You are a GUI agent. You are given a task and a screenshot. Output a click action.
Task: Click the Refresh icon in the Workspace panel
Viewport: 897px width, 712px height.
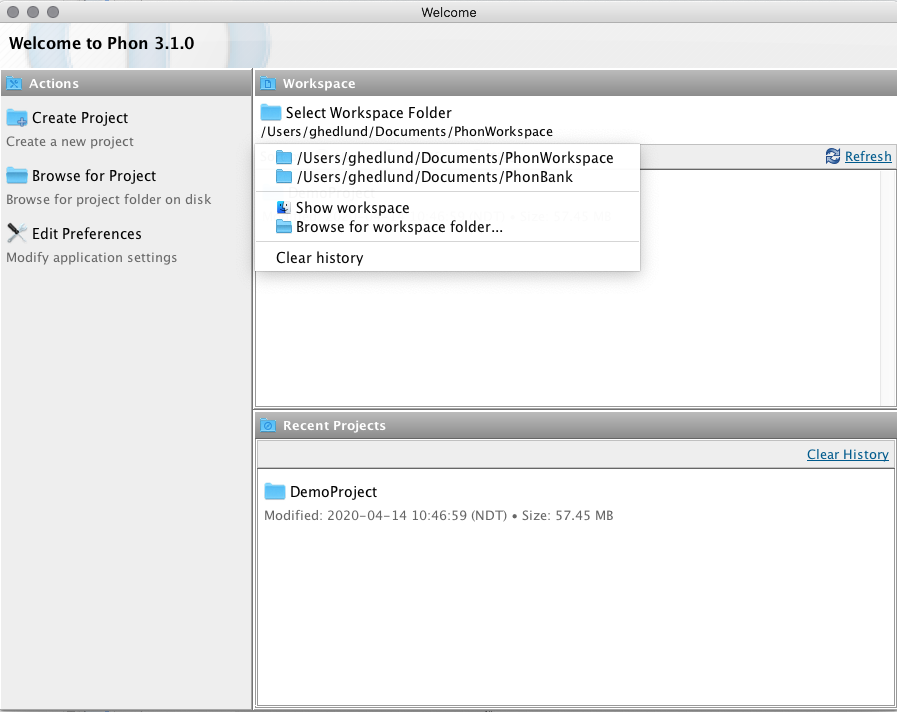(x=832, y=156)
